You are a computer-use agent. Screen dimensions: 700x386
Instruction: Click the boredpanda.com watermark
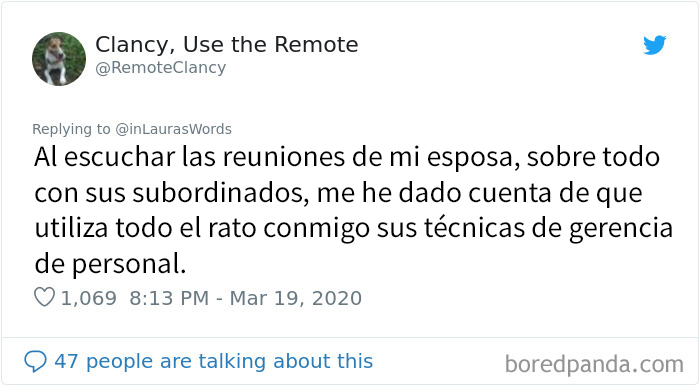594,364
